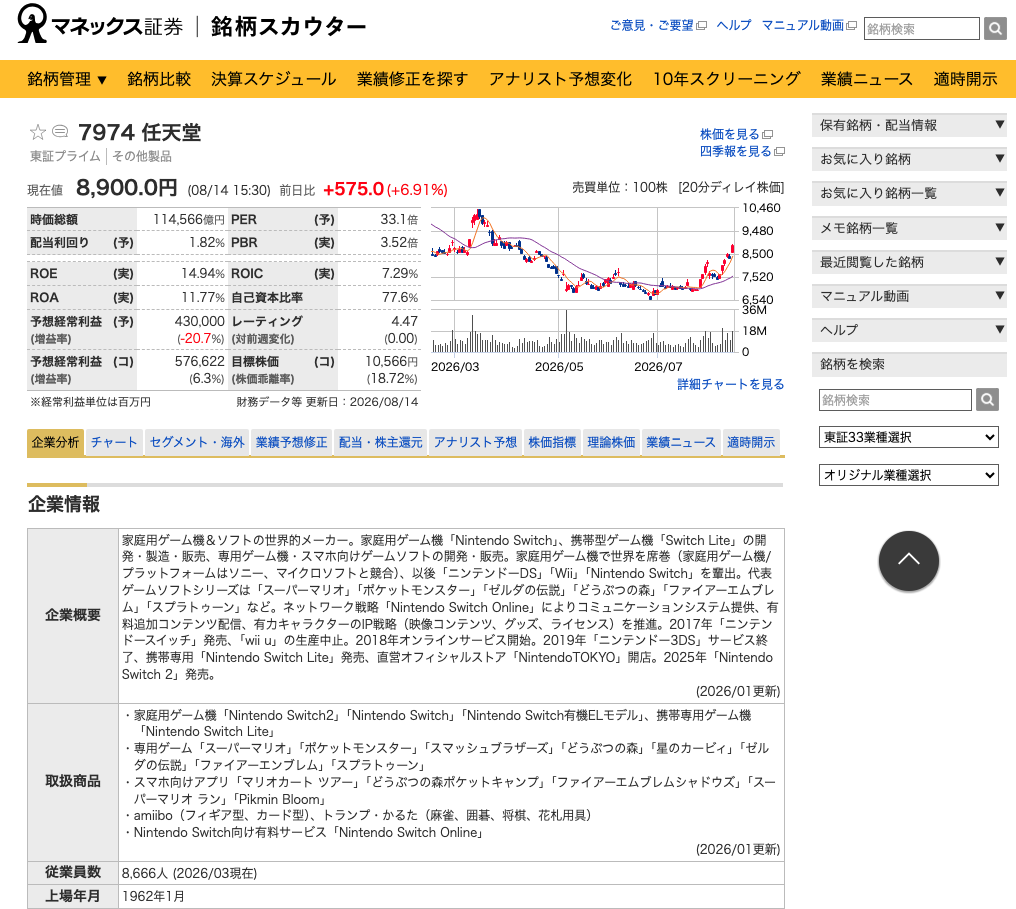This screenshot has height=909, width=1016.
Task: Switch to the チャート tab
Action: pyautogui.click(x=114, y=443)
